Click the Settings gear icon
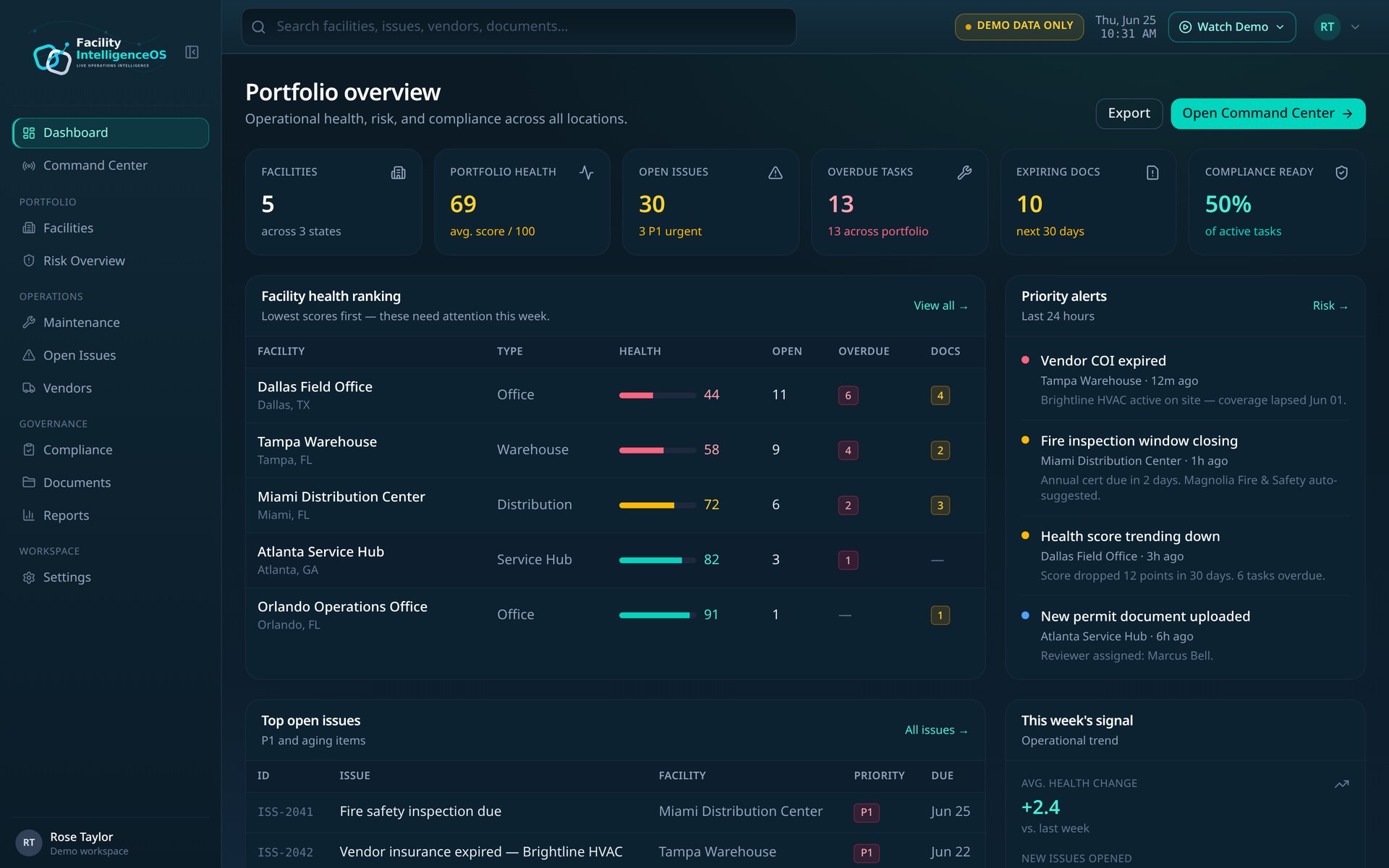1389x868 pixels. [29, 577]
